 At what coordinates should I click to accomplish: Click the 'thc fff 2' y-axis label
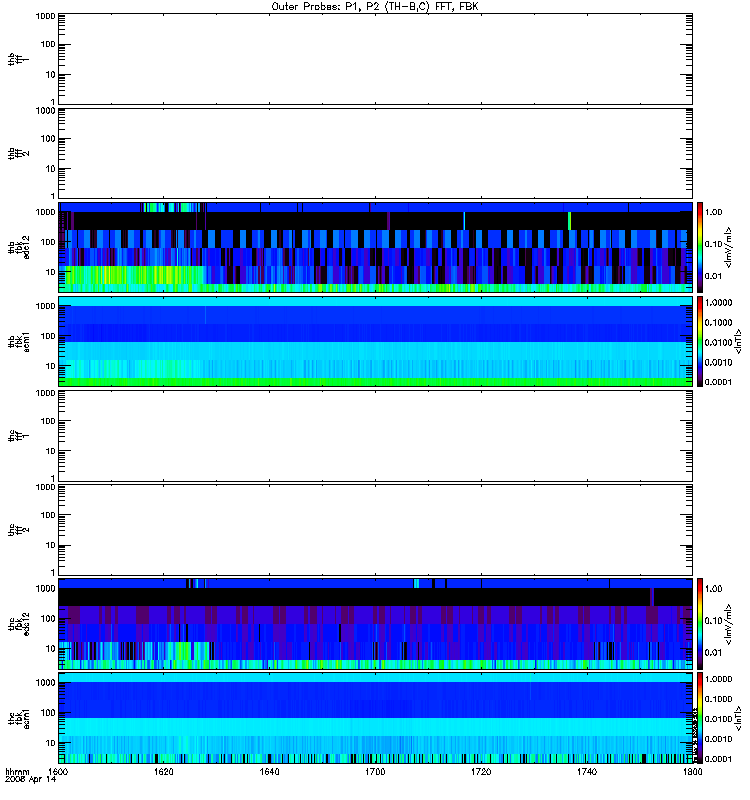19,530
